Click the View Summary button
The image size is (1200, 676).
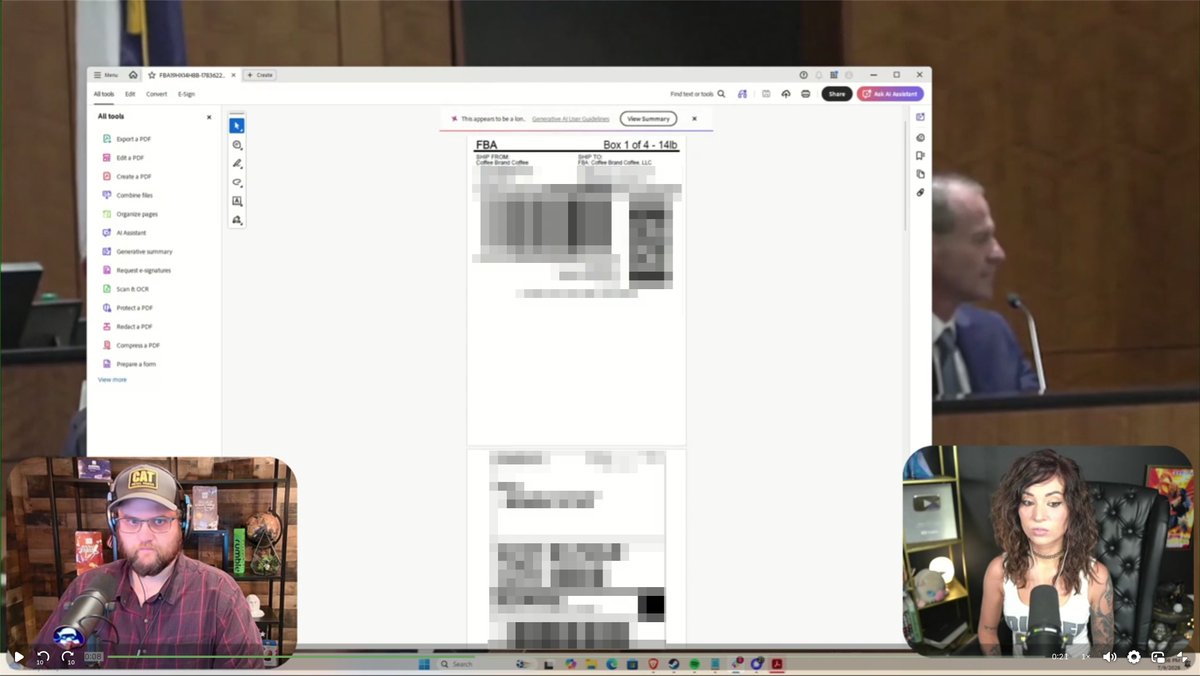(648, 119)
